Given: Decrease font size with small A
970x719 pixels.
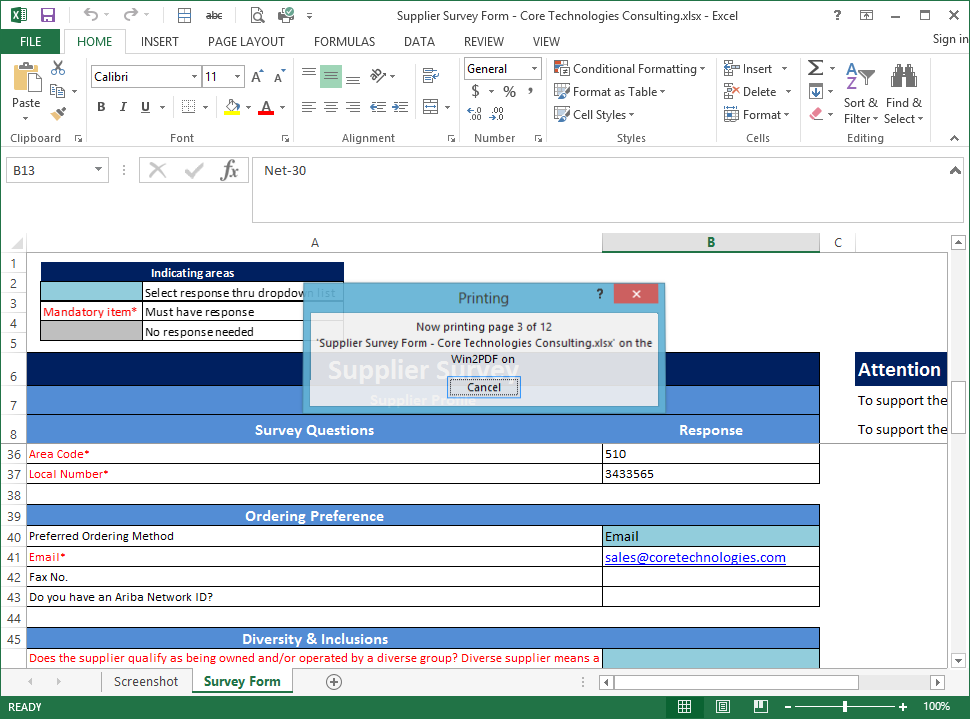Looking at the screenshot, I should pos(280,77).
